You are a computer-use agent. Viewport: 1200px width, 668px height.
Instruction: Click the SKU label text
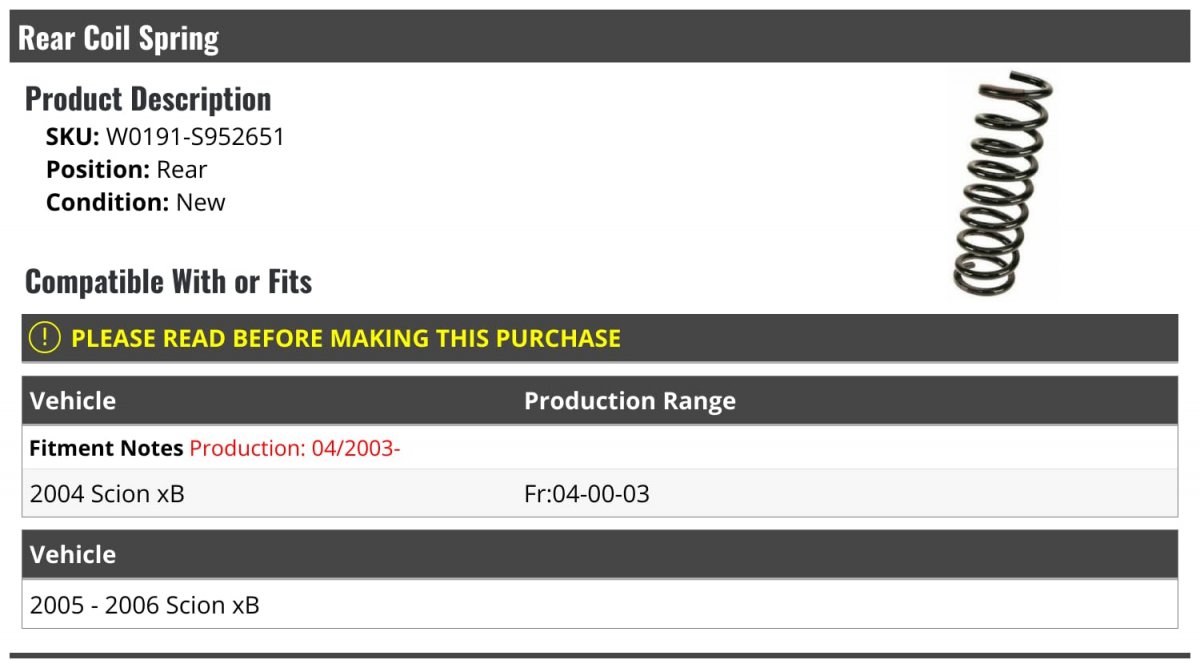(73, 137)
